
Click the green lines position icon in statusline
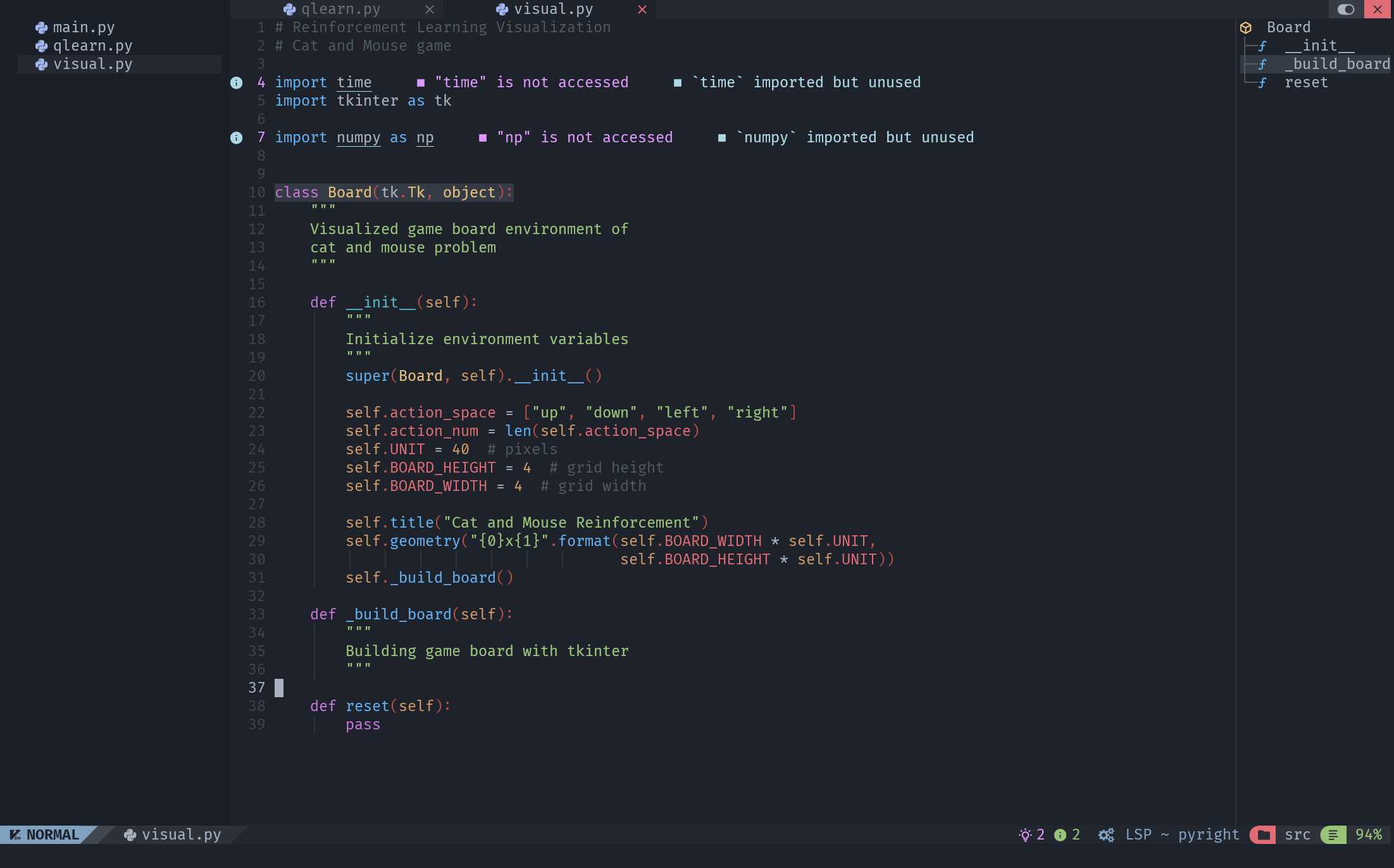tap(1333, 835)
